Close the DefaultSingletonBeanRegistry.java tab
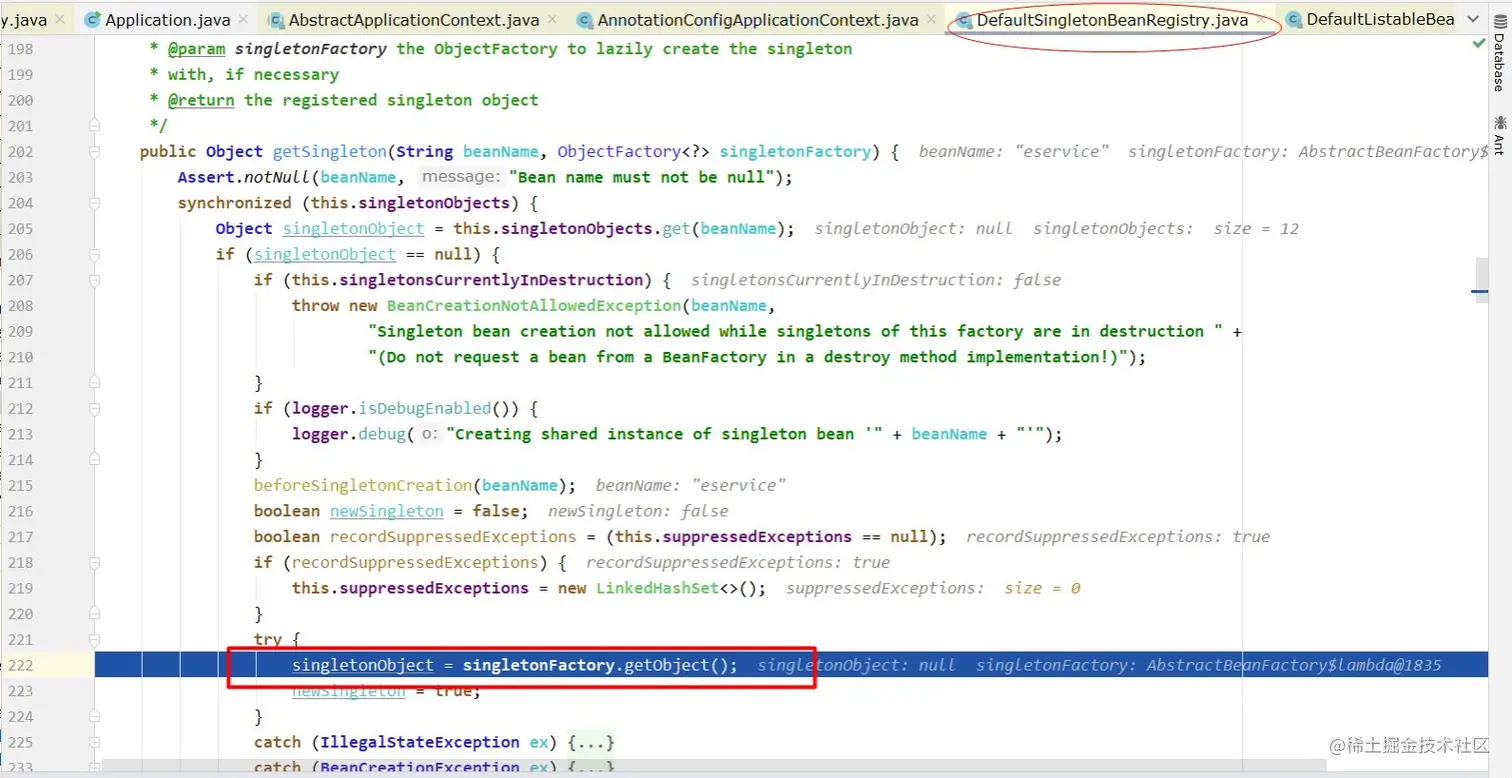The height and width of the screenshot is (778, 1512). coord(1263,20)
